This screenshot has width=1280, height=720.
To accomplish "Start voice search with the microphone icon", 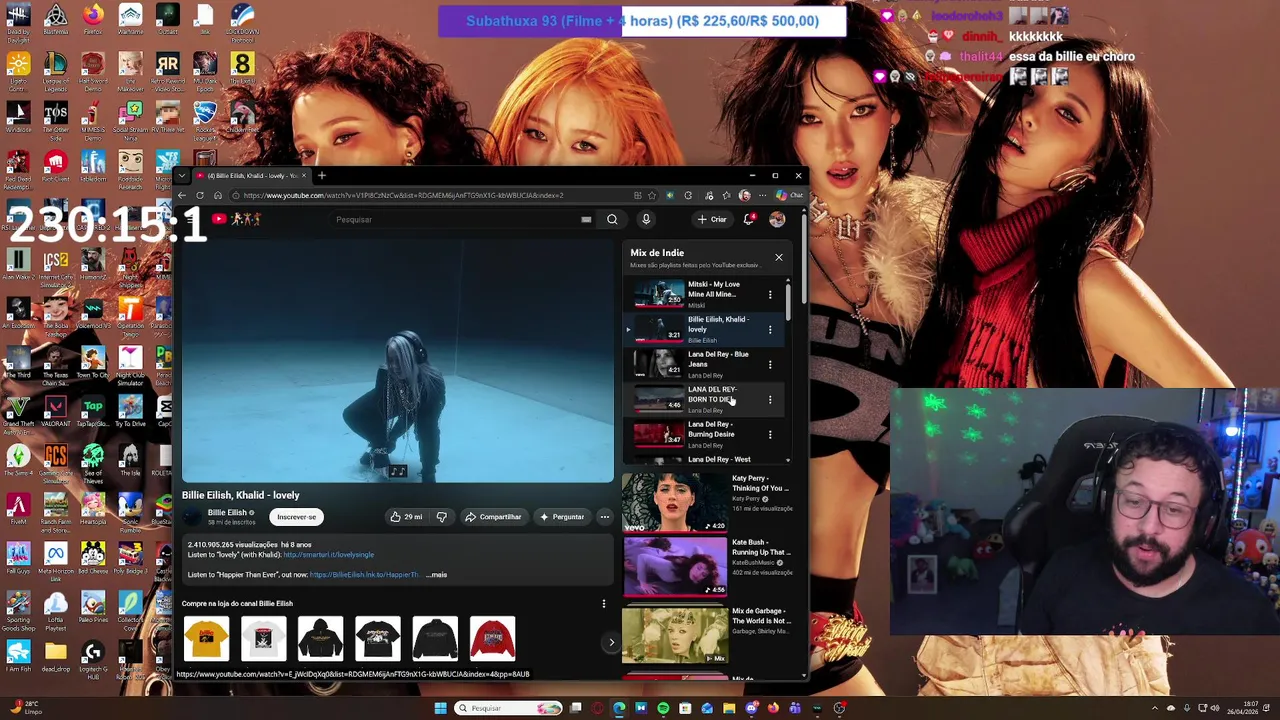I will point(646,219).
